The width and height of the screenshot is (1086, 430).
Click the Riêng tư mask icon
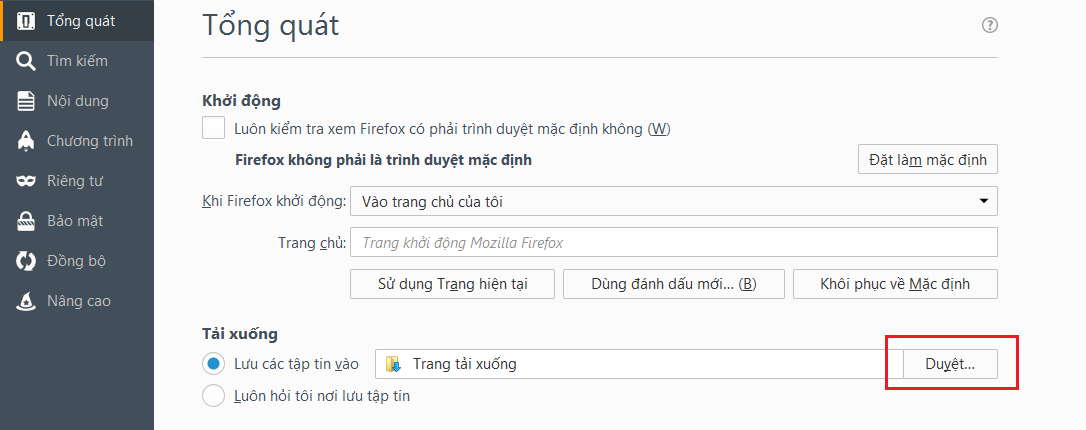[27, 181]
